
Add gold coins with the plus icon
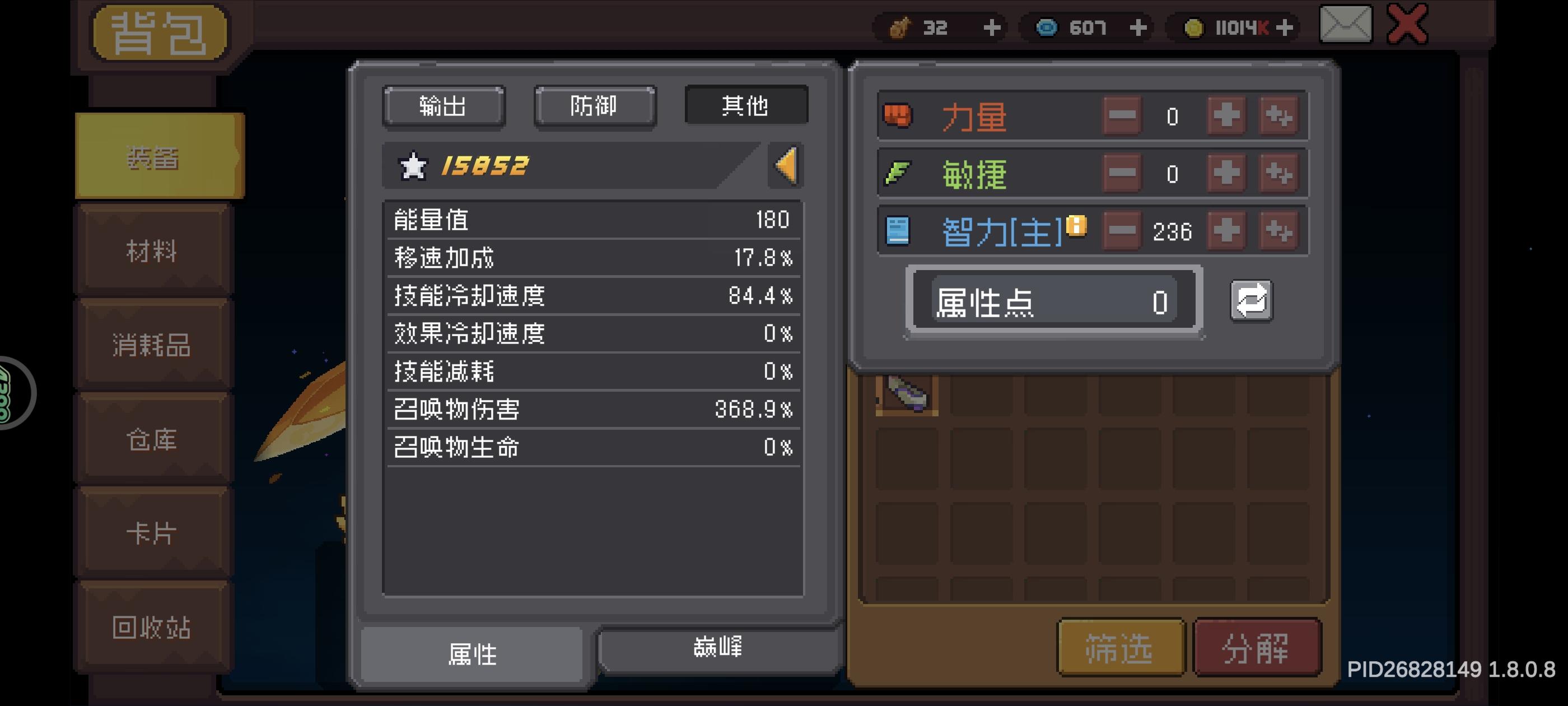pyautogui.click(x=1284, y=27)
